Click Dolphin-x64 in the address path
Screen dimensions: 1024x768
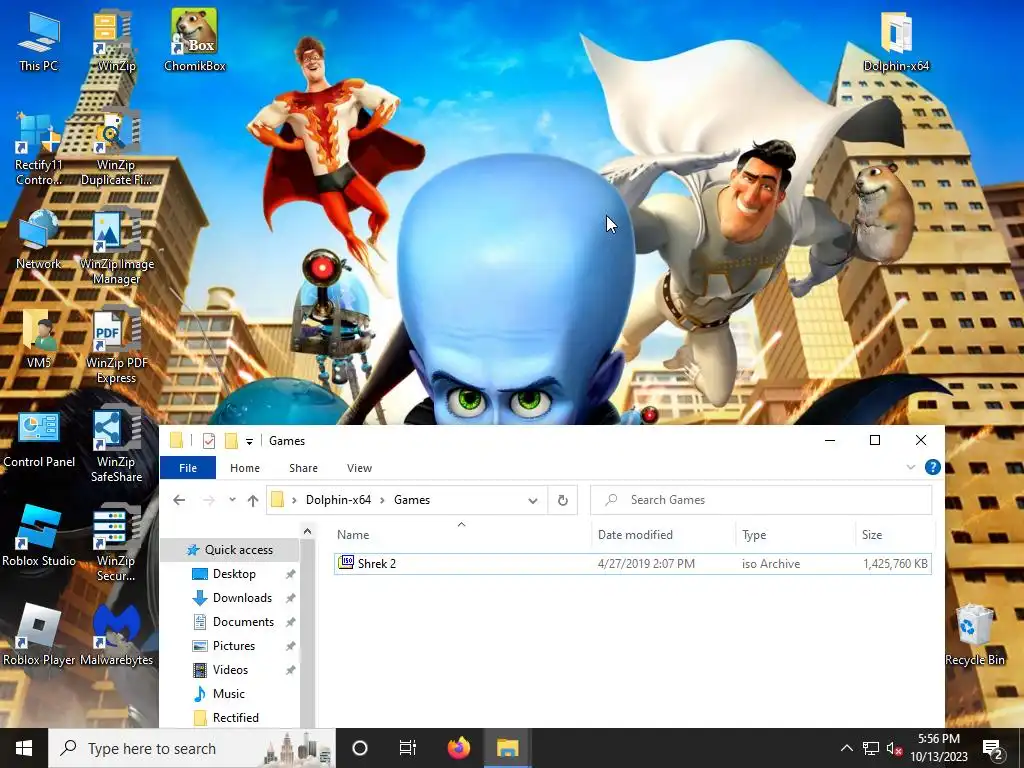pos(338,500)
